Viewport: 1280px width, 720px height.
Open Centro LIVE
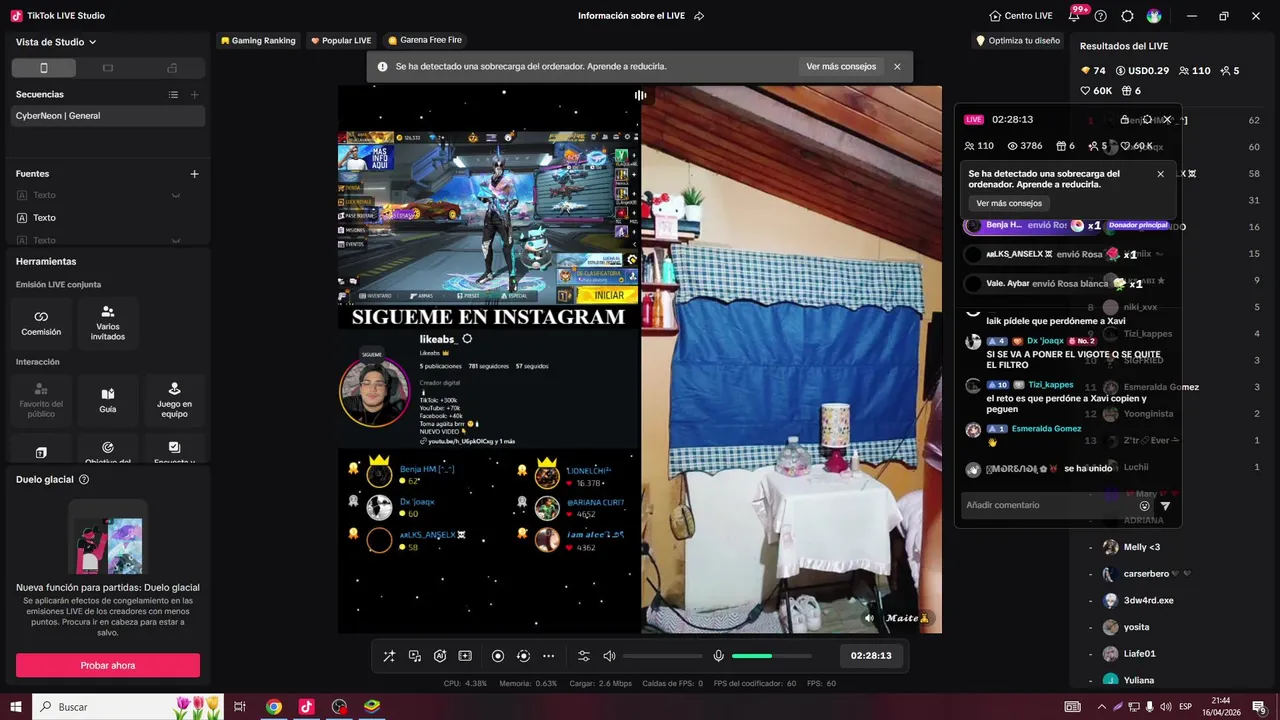(x=1021, y=16)
